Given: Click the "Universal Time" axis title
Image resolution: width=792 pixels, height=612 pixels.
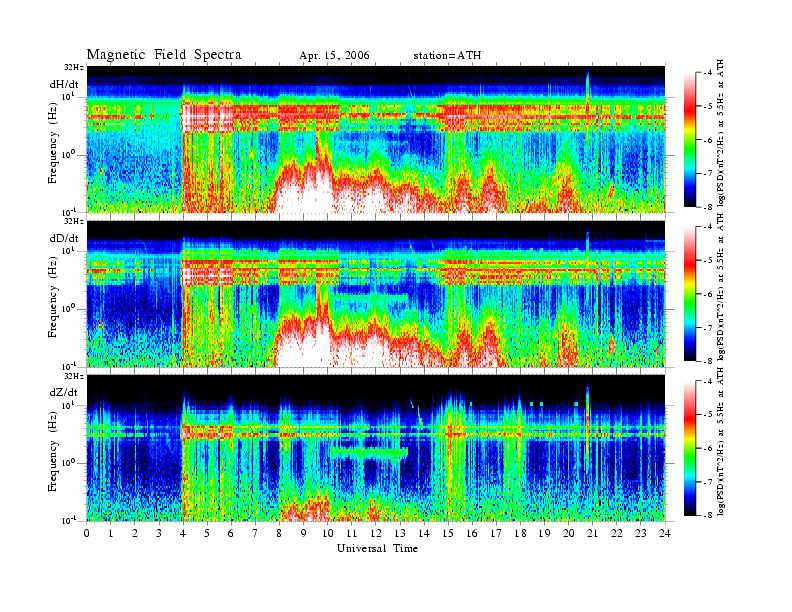Looking at the screenshot, I should 377,548.
